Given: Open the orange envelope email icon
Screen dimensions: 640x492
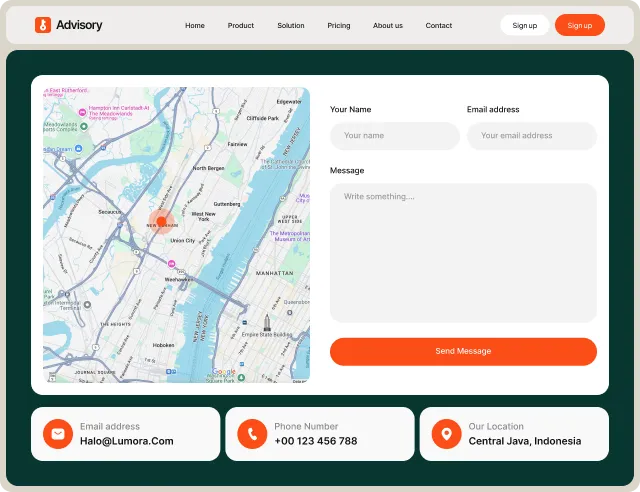Looking at the screenshot, I should click(58, 434).
